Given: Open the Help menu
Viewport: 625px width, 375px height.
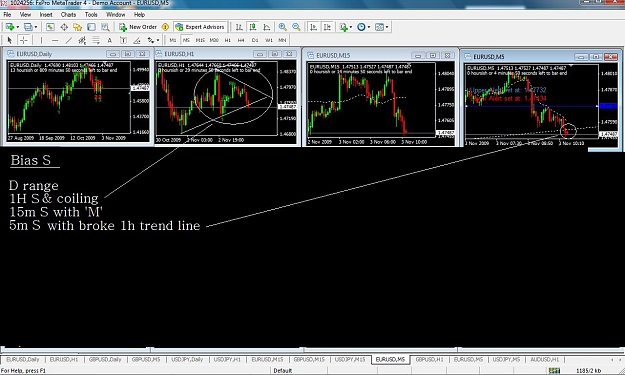Looking at the screenshot, I should tap(140, 15).
